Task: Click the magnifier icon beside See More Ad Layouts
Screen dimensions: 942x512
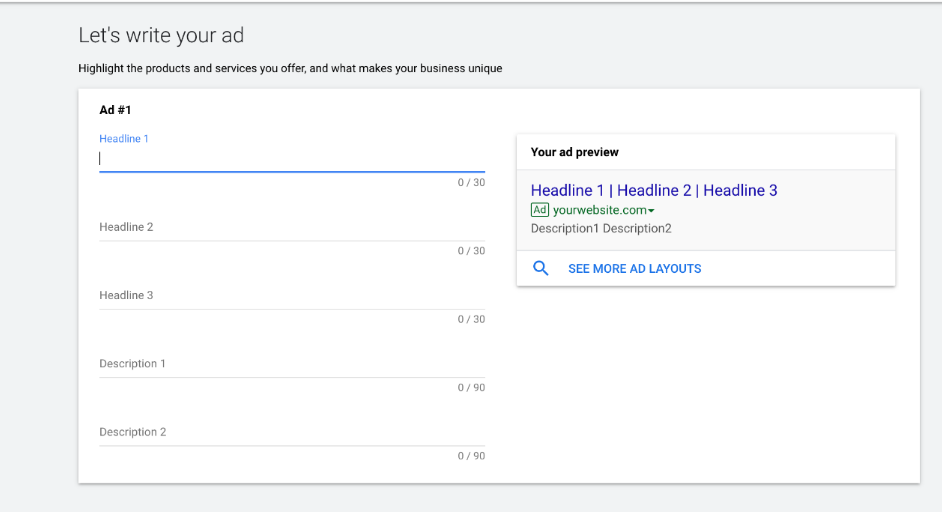Action: coord(541,268)
